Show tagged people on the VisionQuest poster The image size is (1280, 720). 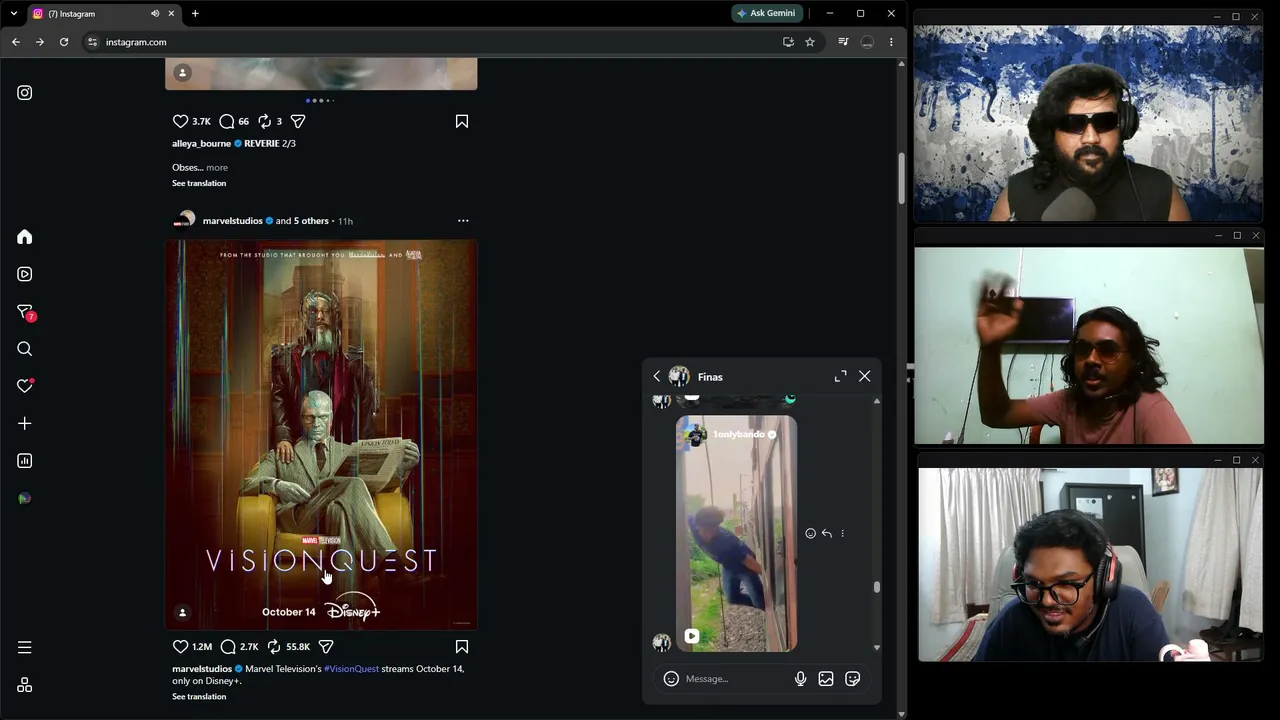[x=182, y=612]
